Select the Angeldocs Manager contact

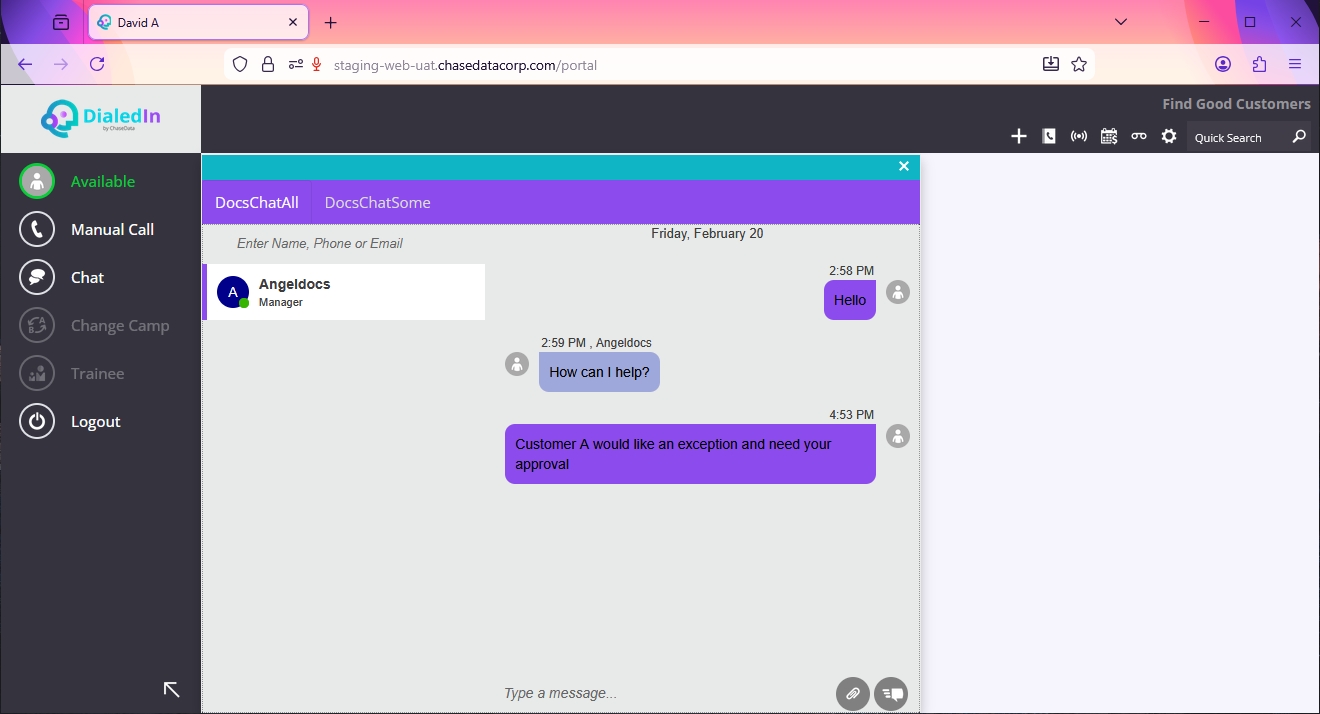pos(344,292)
